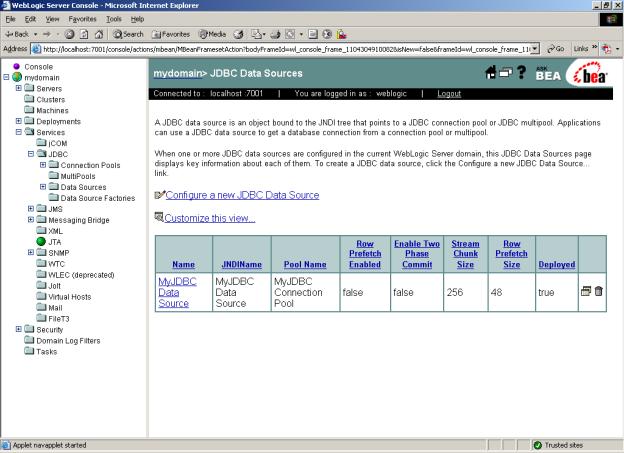Open the address bar dropdown arrow
624x453 pixels.
(x=535, y=49)
